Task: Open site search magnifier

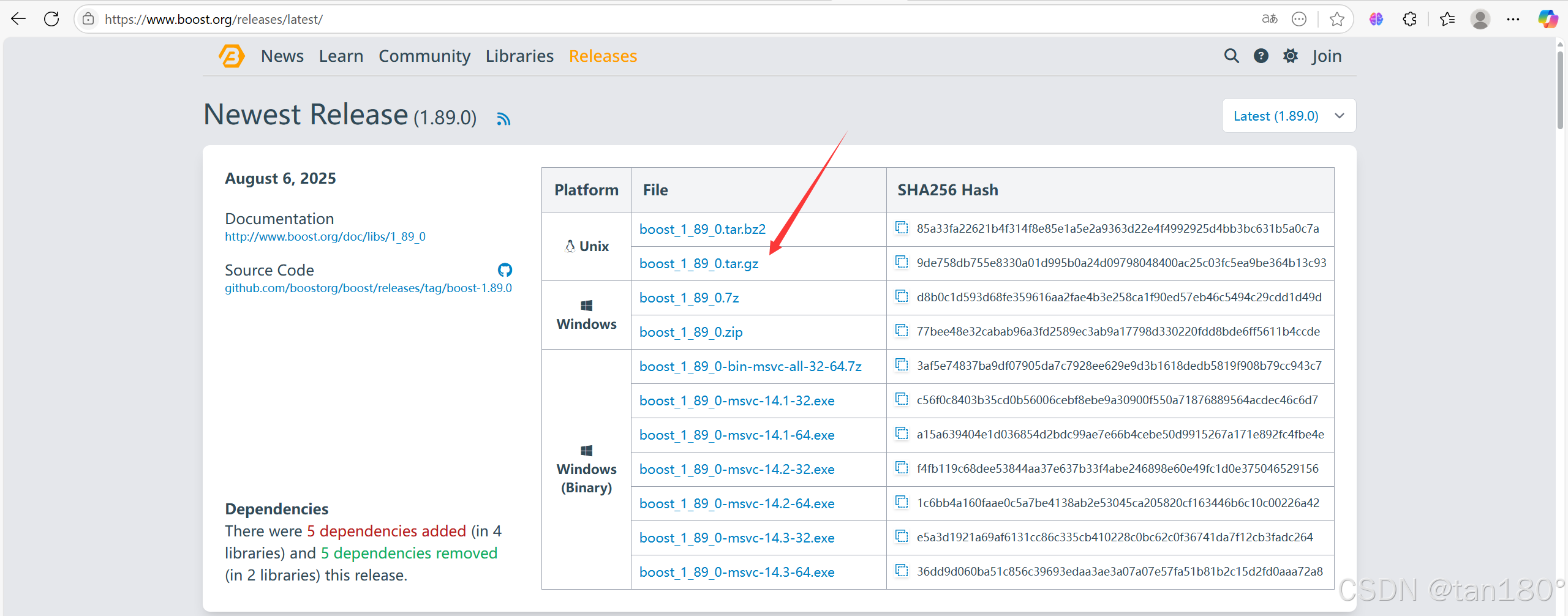Action: point(1231,56)
